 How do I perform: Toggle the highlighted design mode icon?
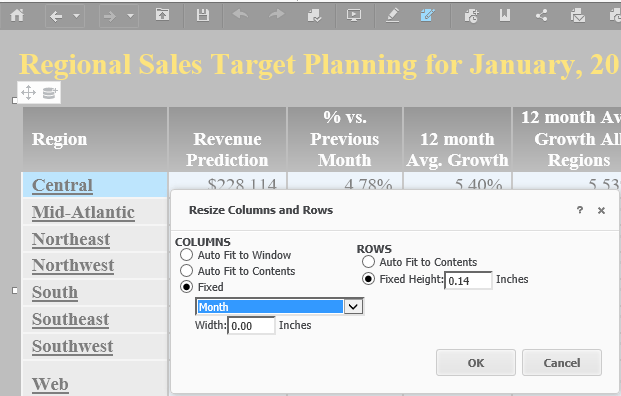point(427,15)
